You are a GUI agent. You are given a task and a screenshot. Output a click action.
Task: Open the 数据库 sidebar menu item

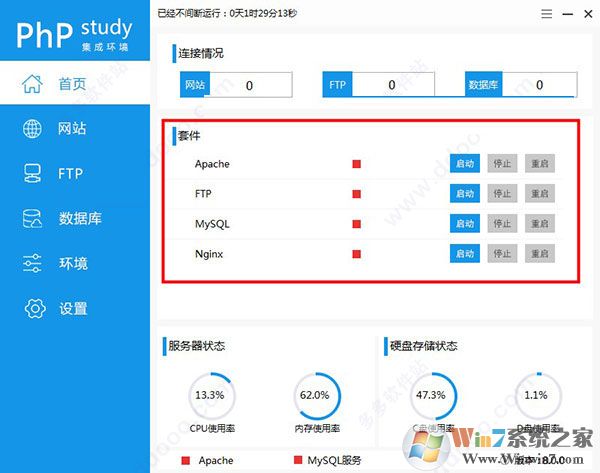pos(75,219)
